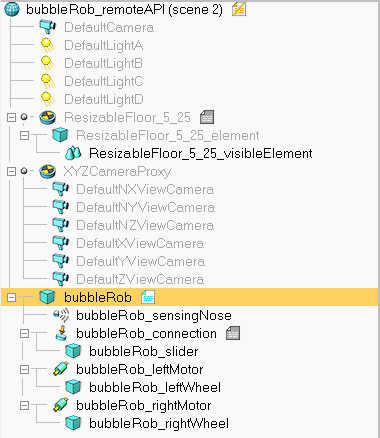
Task: Click the light bulb icon for DefaultLightC
Action: 48,81
